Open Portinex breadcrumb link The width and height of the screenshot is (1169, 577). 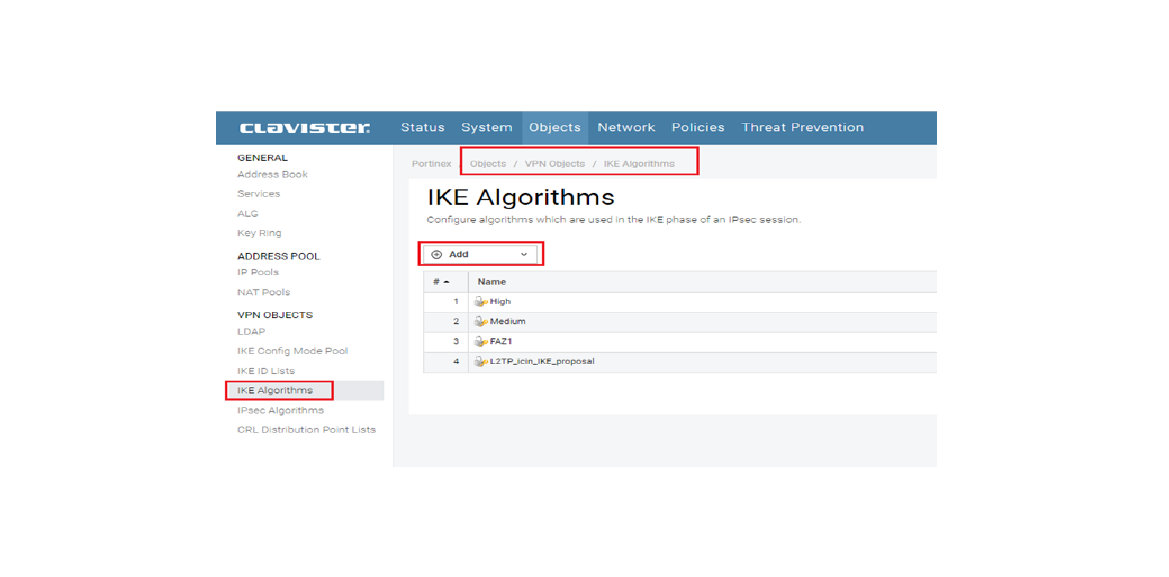coord(432,163)
